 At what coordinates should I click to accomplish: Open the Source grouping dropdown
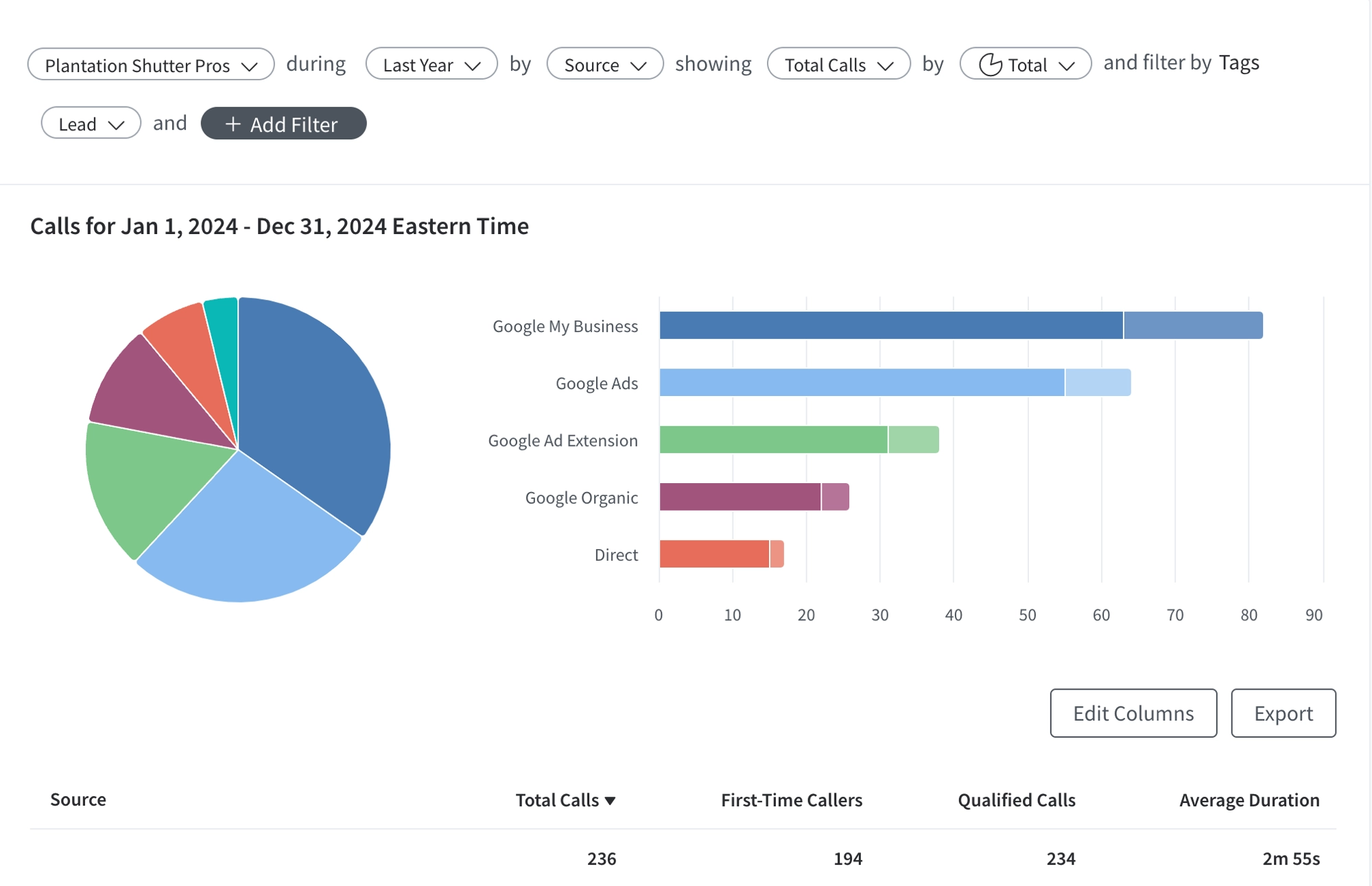pyautogui.click(x=604, y=65)
